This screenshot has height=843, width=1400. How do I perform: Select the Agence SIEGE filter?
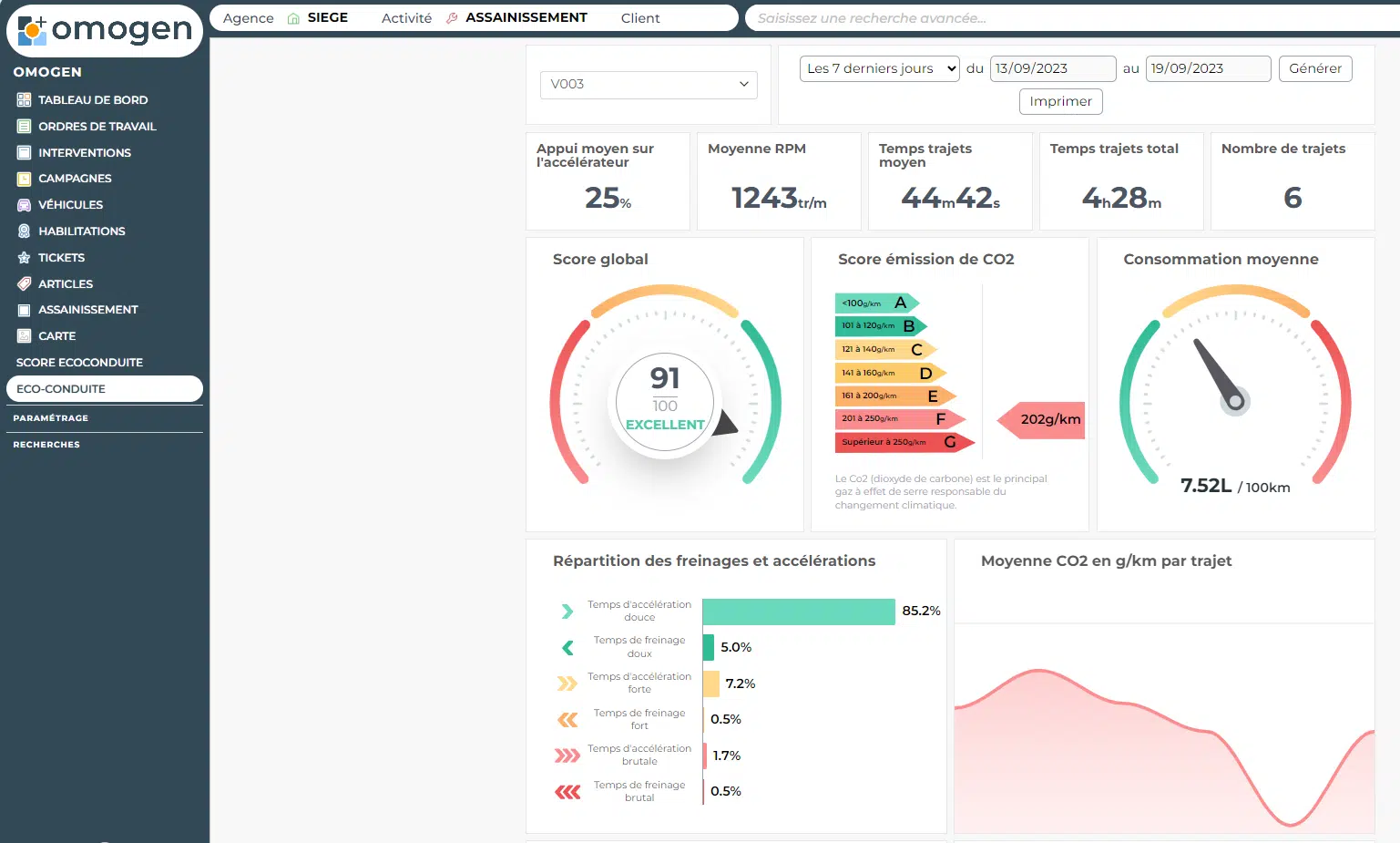click(x=285, y=18)
